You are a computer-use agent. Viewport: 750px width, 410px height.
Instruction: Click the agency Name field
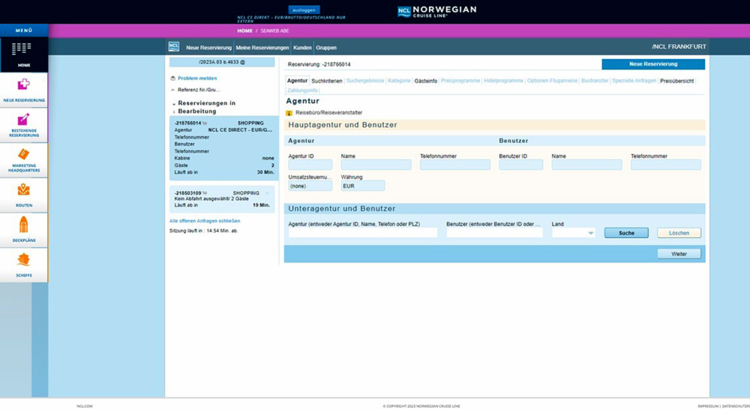tap(376, 165)
